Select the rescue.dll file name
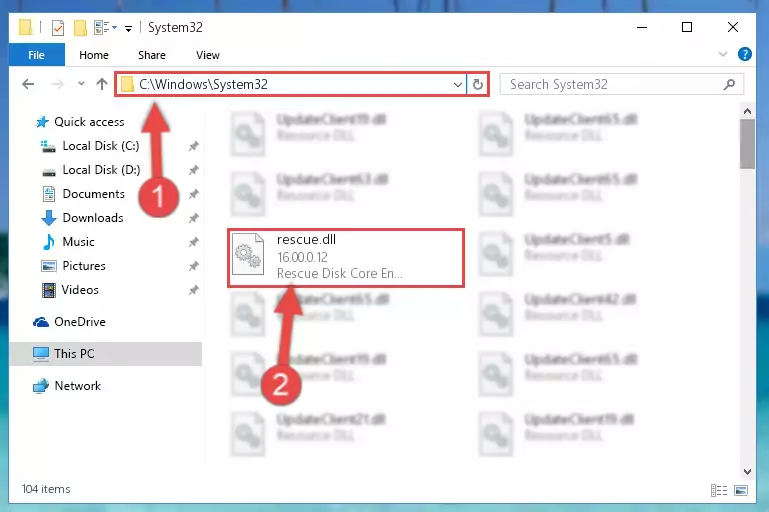Screen dimensions: 769x512 click(x=306, y=239)
